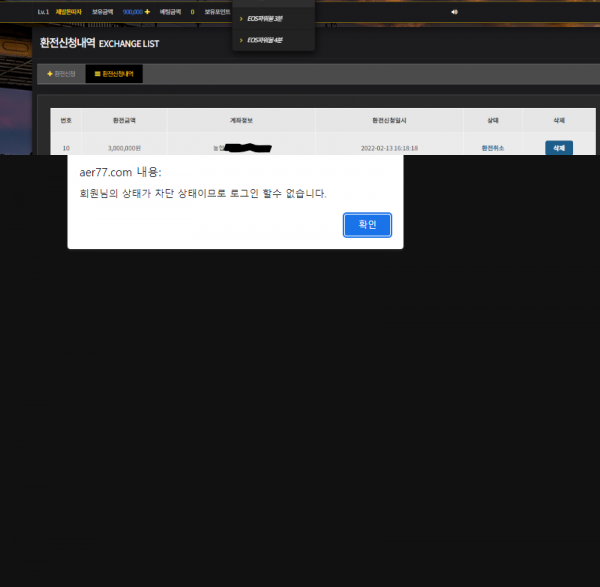Click the blue 삭제 delete button
Viewport: 600px width, 587px height.
558,147
